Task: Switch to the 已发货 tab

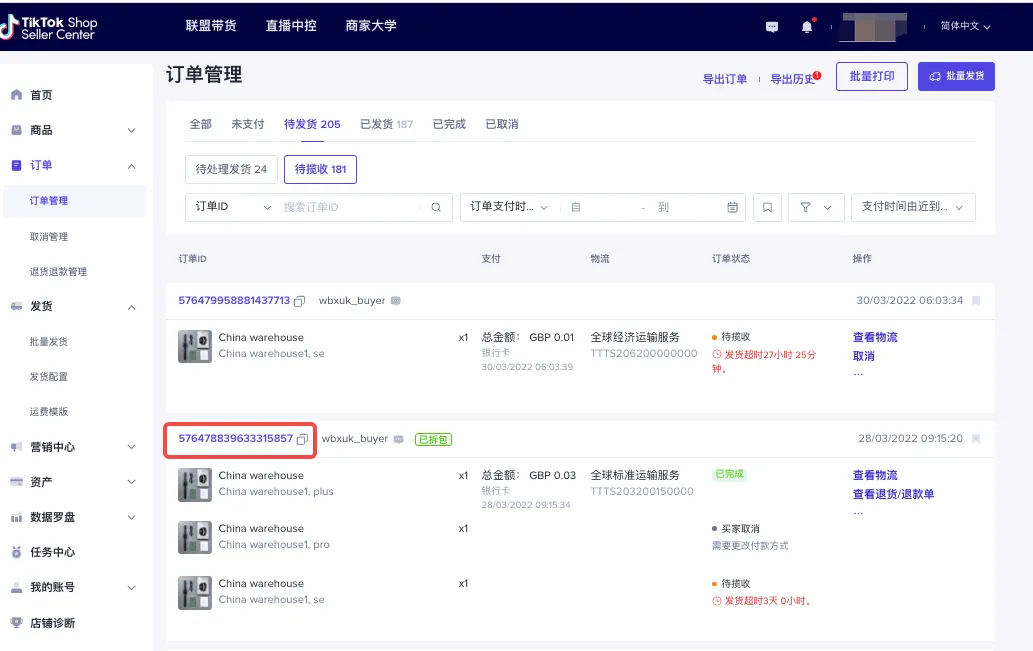Action: tap(386, 123)
